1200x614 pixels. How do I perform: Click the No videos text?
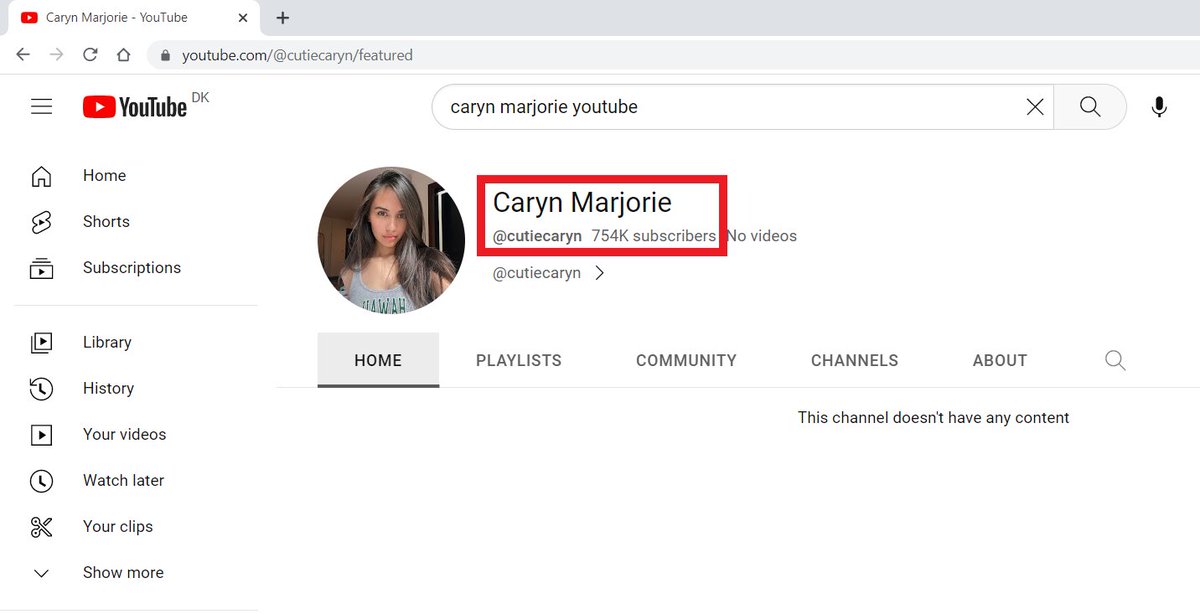pos(761,237)
